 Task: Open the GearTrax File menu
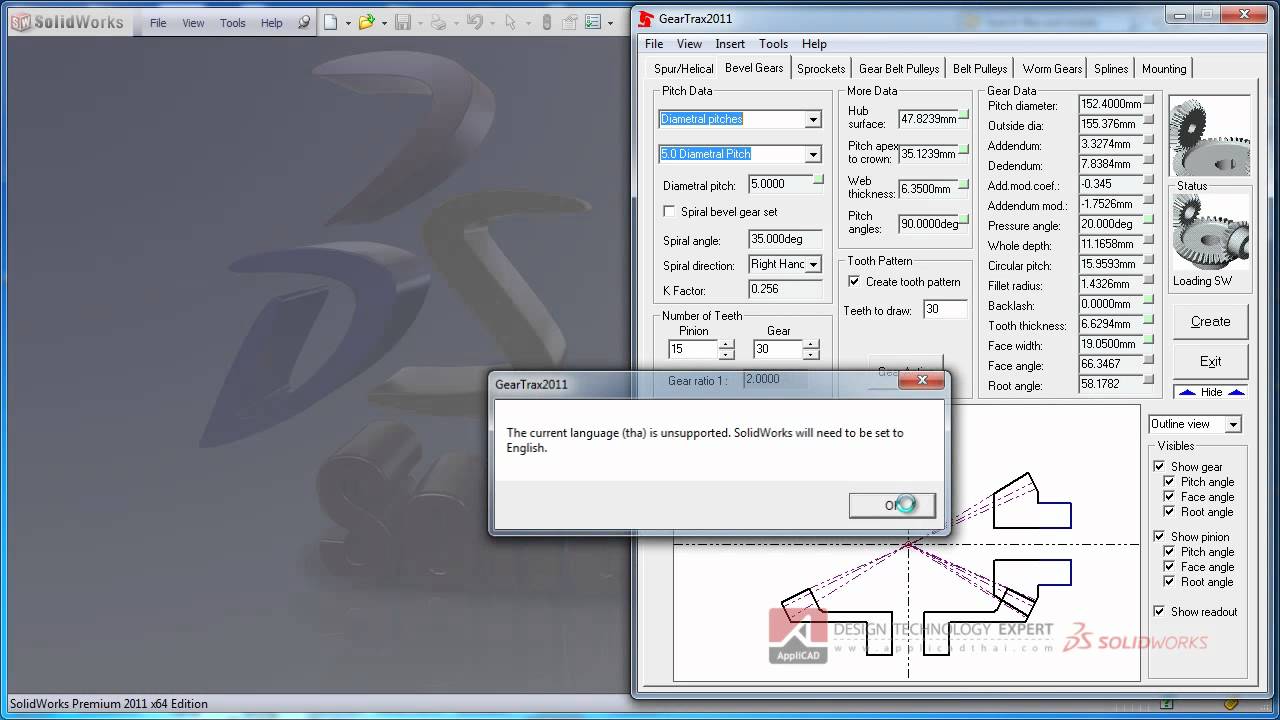(x=654, y=44)
